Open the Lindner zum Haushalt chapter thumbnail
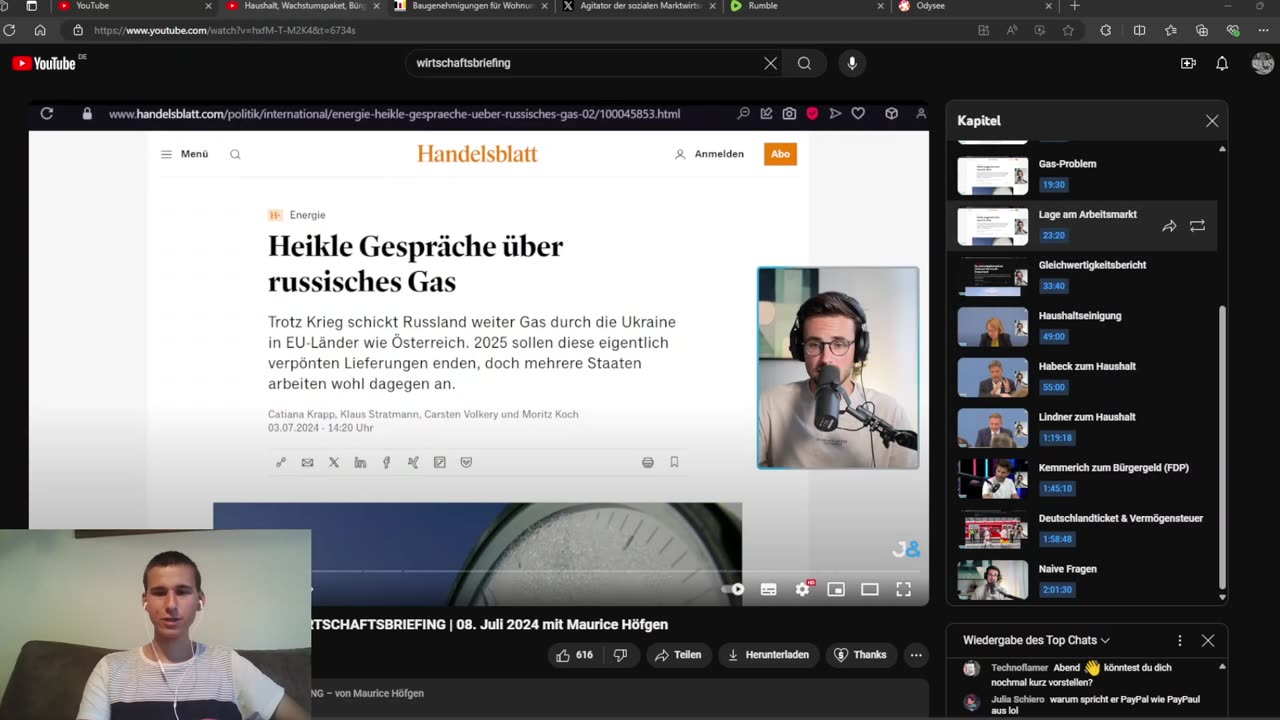The height and width of the screenshot is (720, 1280). 992,428
